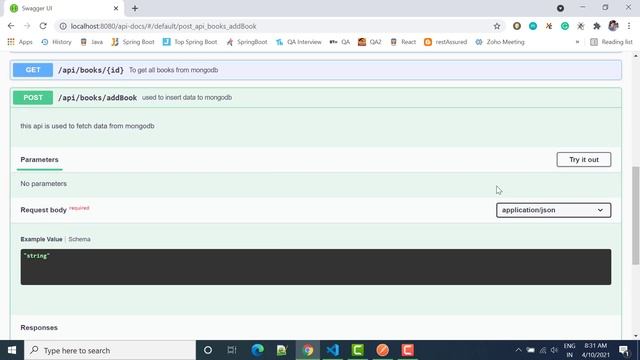Open the History bookmark
The image size is (640, 360).
pyautogui.click(x=56, y=42)
